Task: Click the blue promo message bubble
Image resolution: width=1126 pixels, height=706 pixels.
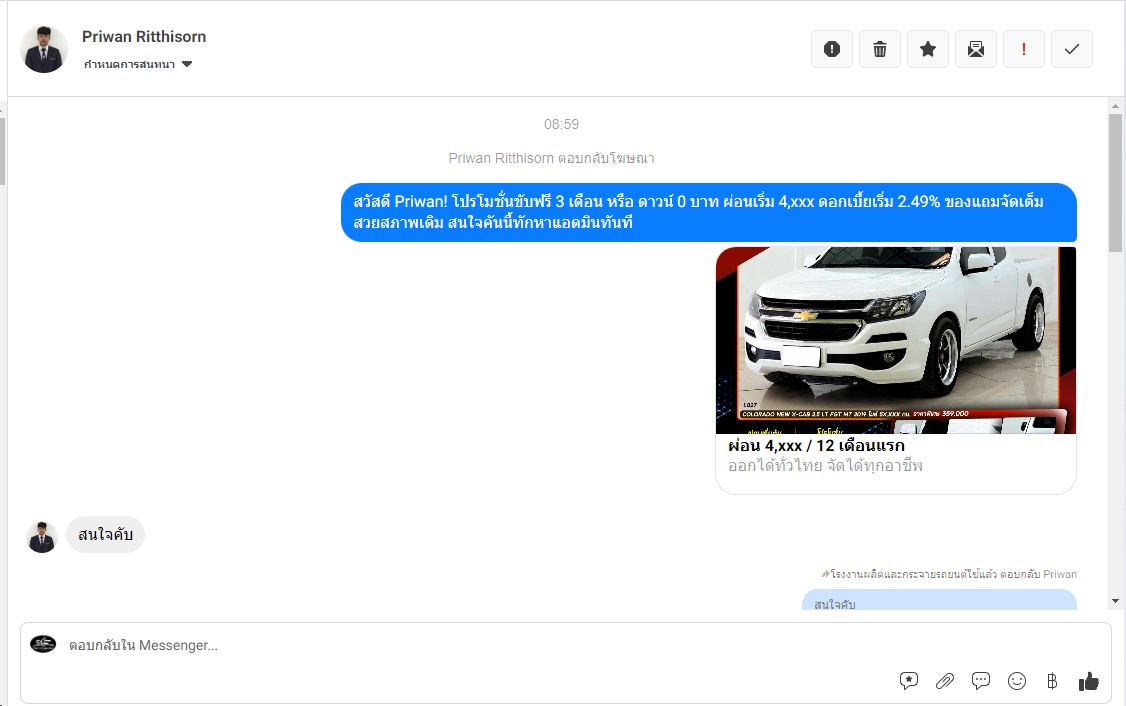Action: tap(709, 212)
